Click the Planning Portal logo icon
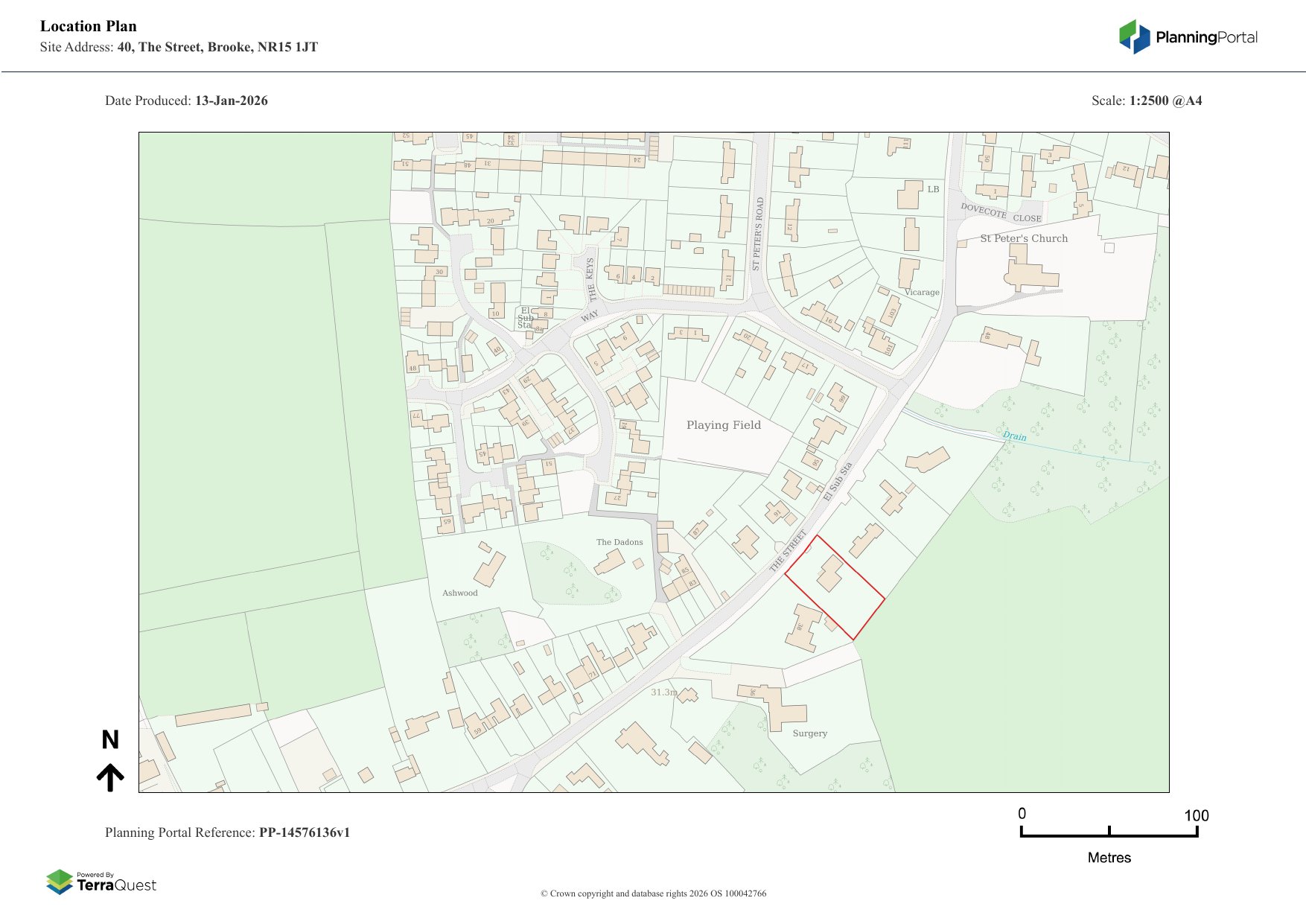Image resolution: width=1306 pixels, height=924 pixels. point(1134,37)
